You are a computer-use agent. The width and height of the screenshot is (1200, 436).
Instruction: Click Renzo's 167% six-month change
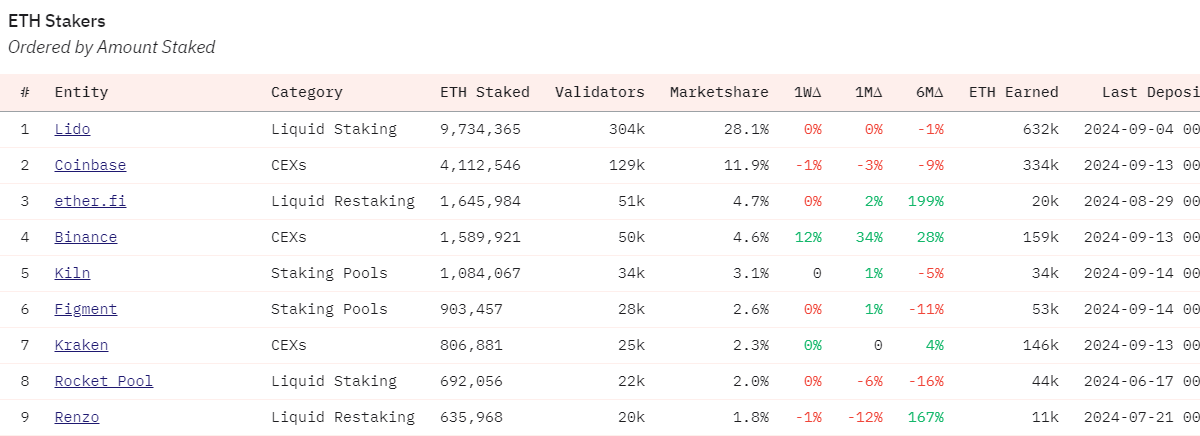click(x=926, y=417)
